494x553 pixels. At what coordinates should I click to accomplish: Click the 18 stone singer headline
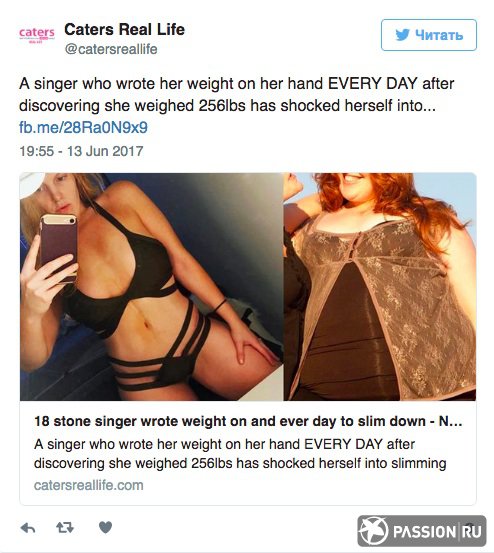[x=248, y=421]
